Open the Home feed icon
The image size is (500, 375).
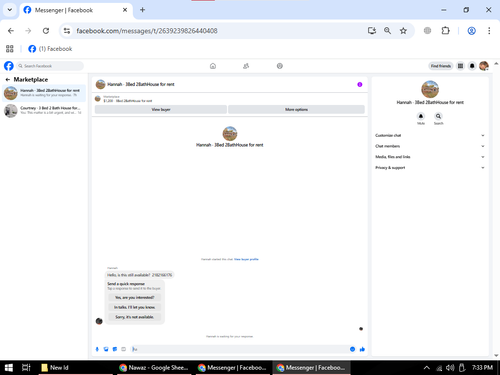pyautogui.click(x=213, y=66)
